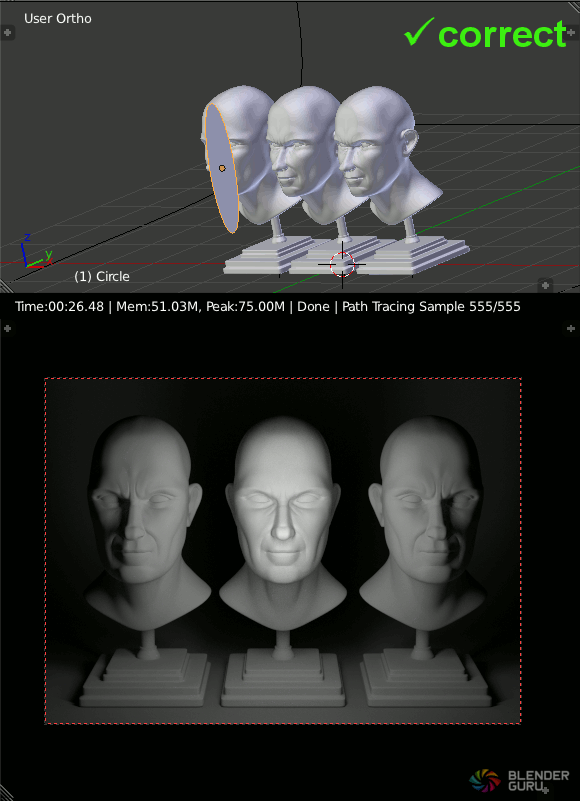
Task: Click the "(1) Circle" object label
Action: pyautogui.click(x=102, y=276)
